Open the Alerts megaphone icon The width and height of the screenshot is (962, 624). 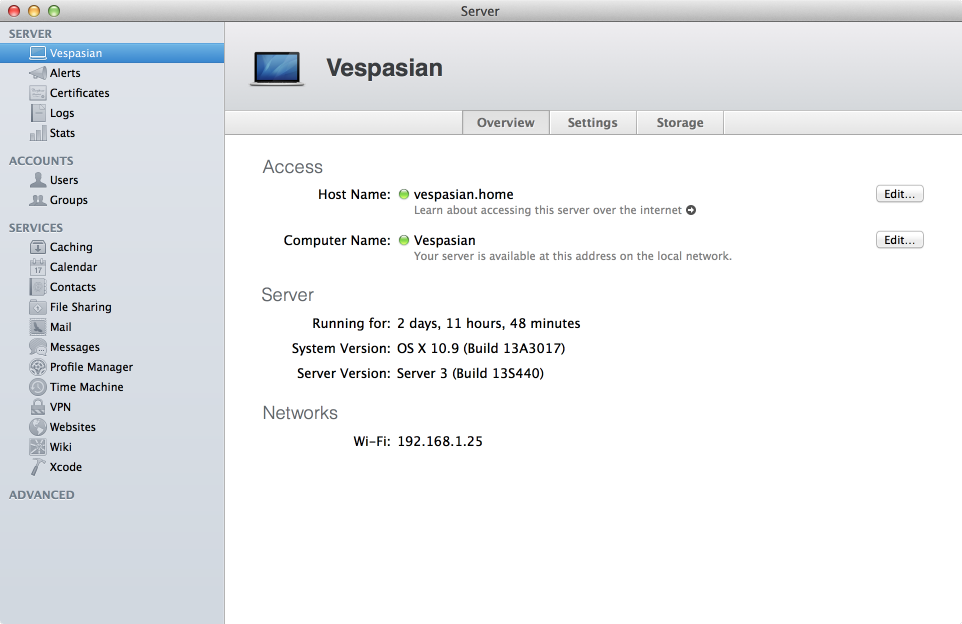coord(37,73)
